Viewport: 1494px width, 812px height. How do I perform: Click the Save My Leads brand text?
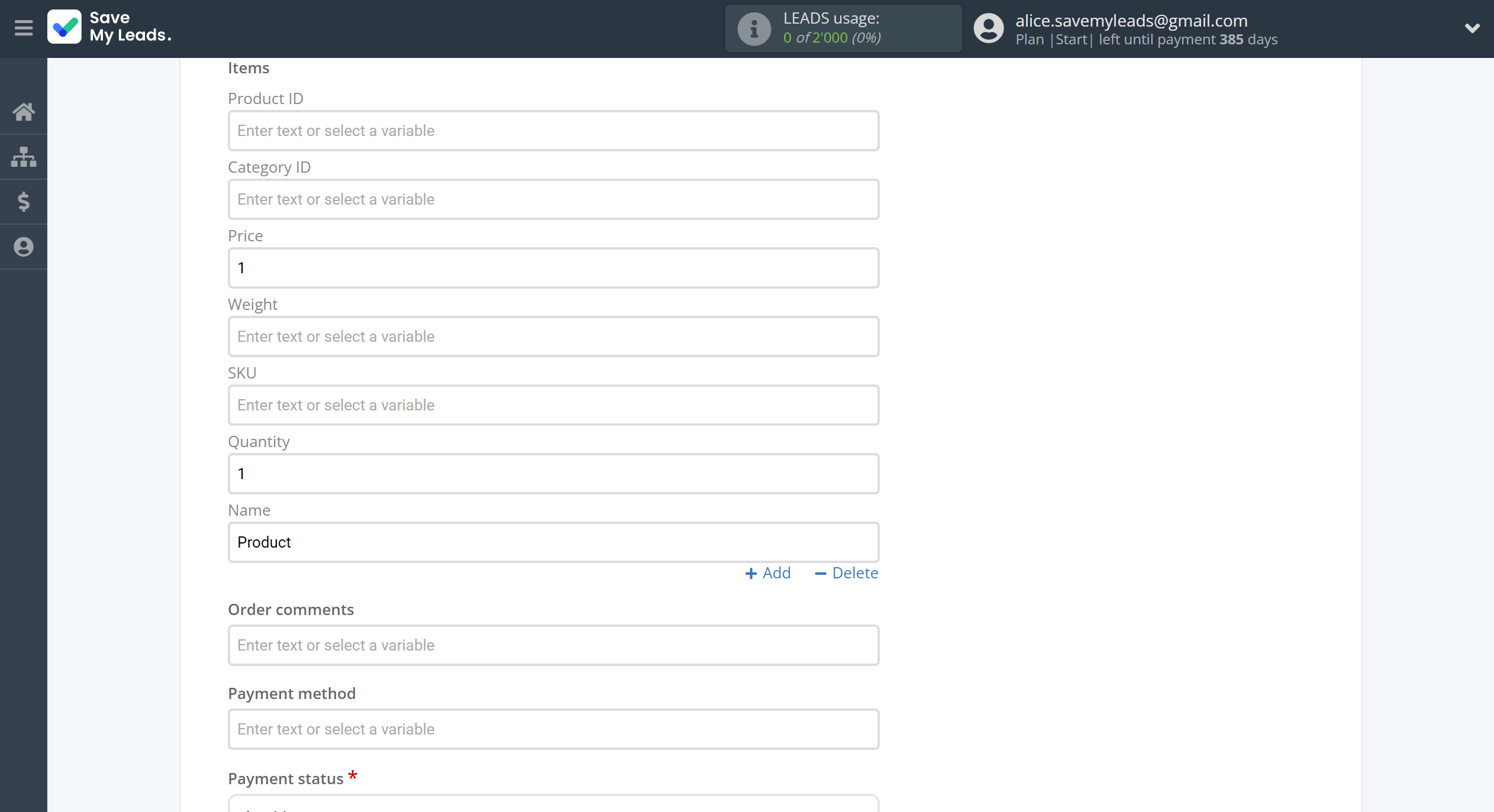point(131,27)
